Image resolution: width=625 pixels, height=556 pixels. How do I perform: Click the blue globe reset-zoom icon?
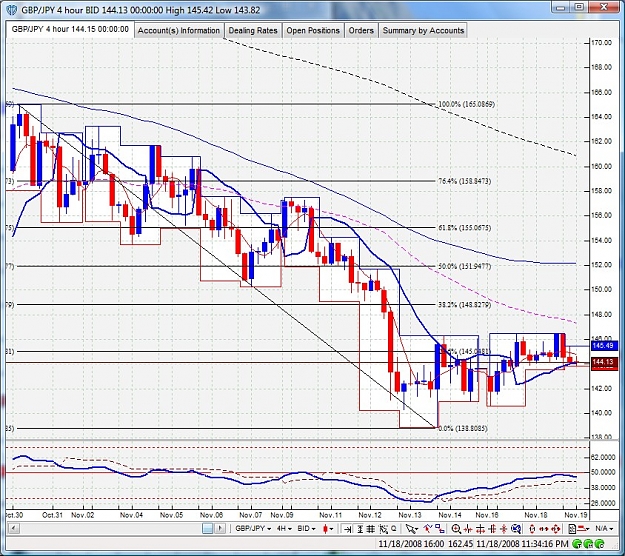click(x=516, y=529)
